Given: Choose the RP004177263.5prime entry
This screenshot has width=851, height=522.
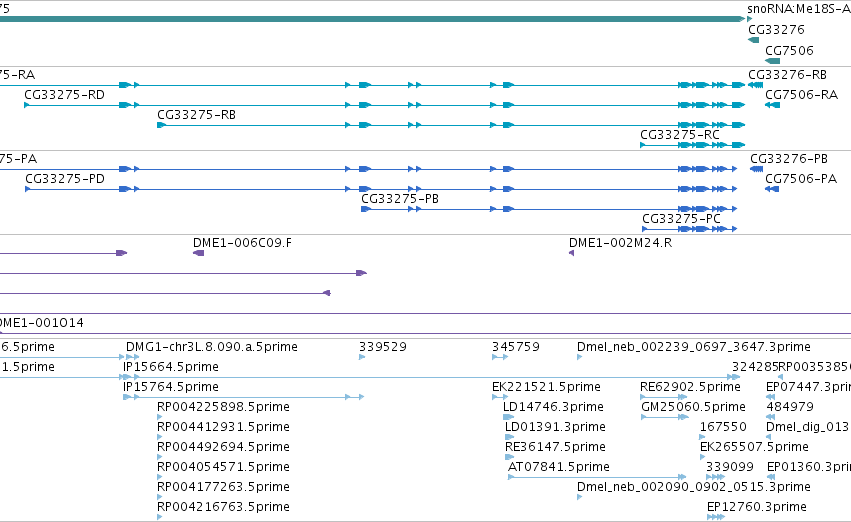Looking at the screenshot, I should 223,488.
